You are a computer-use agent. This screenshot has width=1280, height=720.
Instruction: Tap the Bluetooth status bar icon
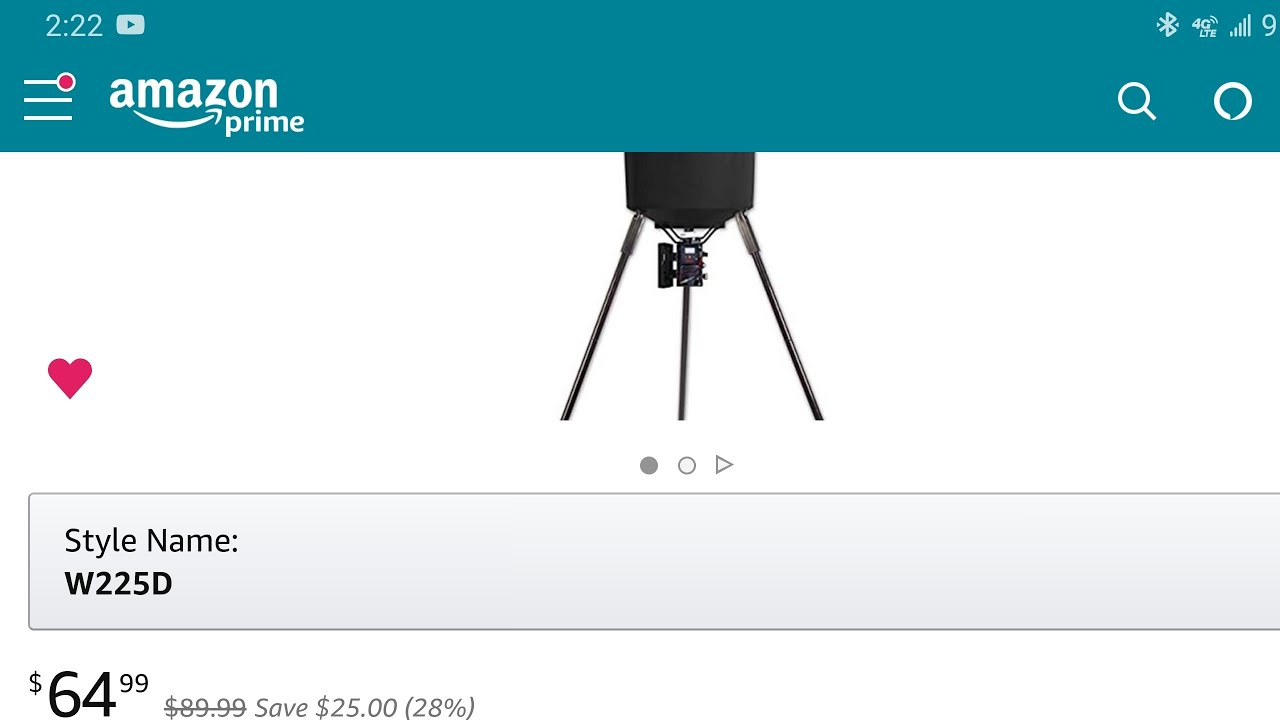(x=1167, y=25)
